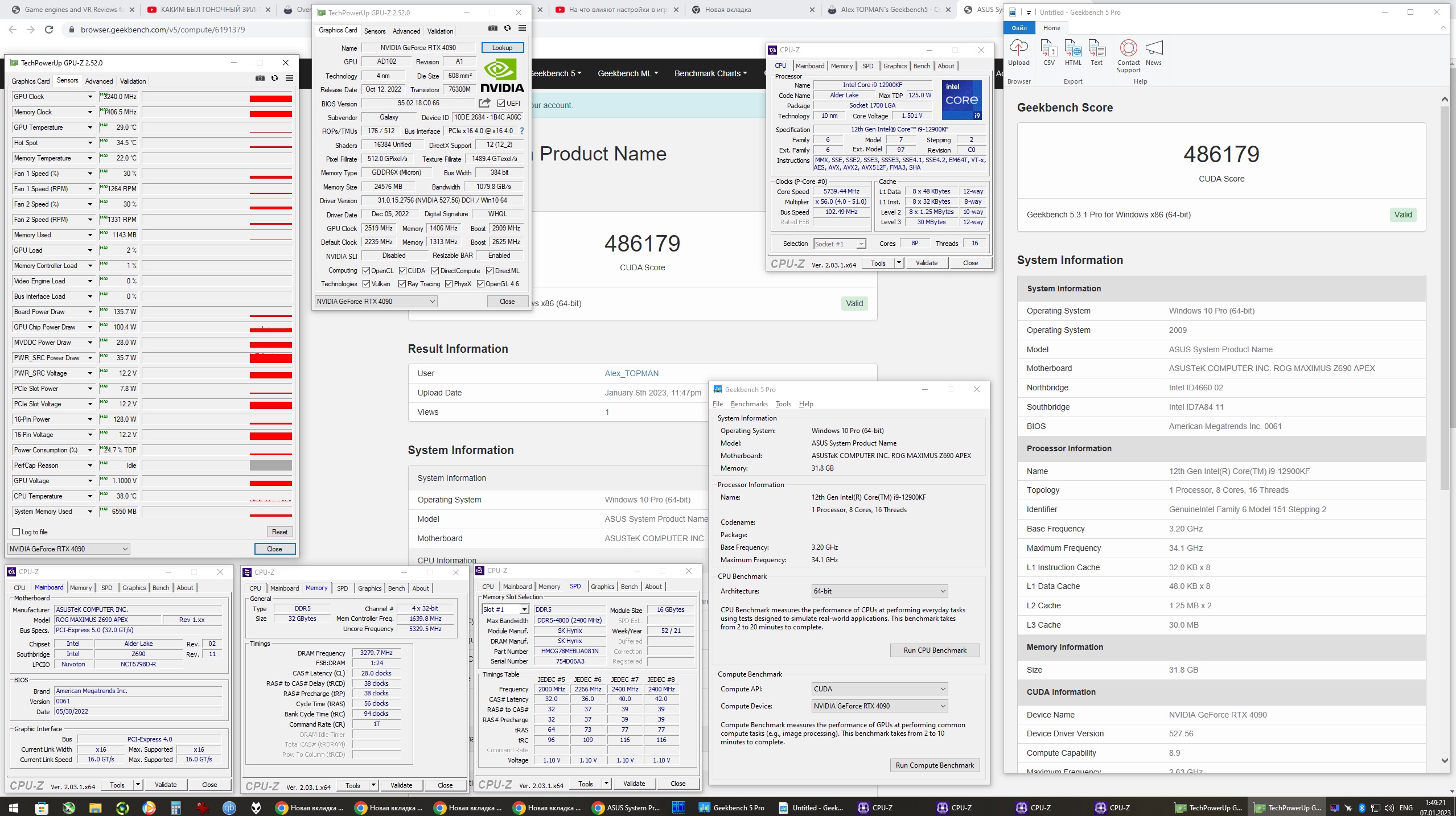Screen dimensions: 1456x816
Task: Click scrollbar up arrow in Geekbench results
Action: (x=1444, y=100)
